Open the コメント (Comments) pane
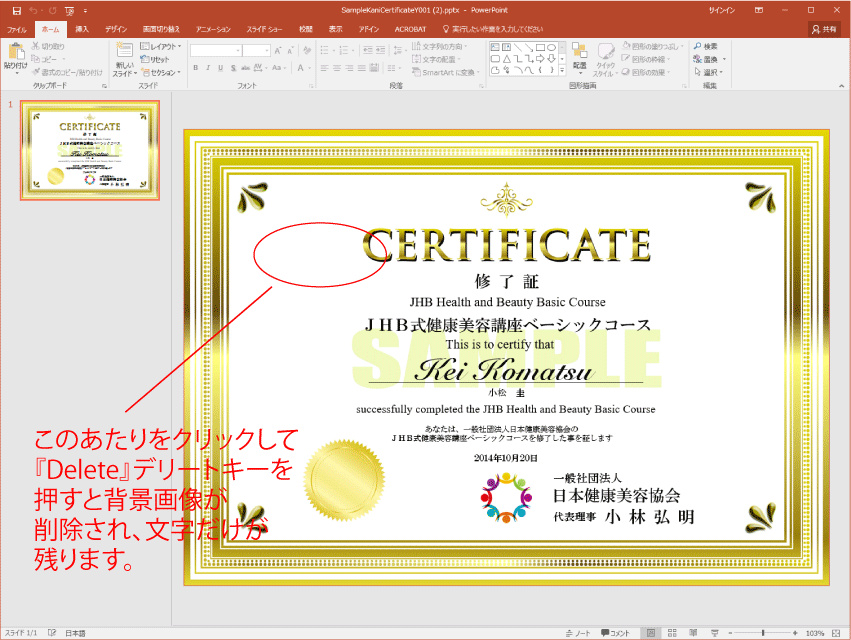Image resolution: width=851 pixels, height=640 pixels. 615,633
